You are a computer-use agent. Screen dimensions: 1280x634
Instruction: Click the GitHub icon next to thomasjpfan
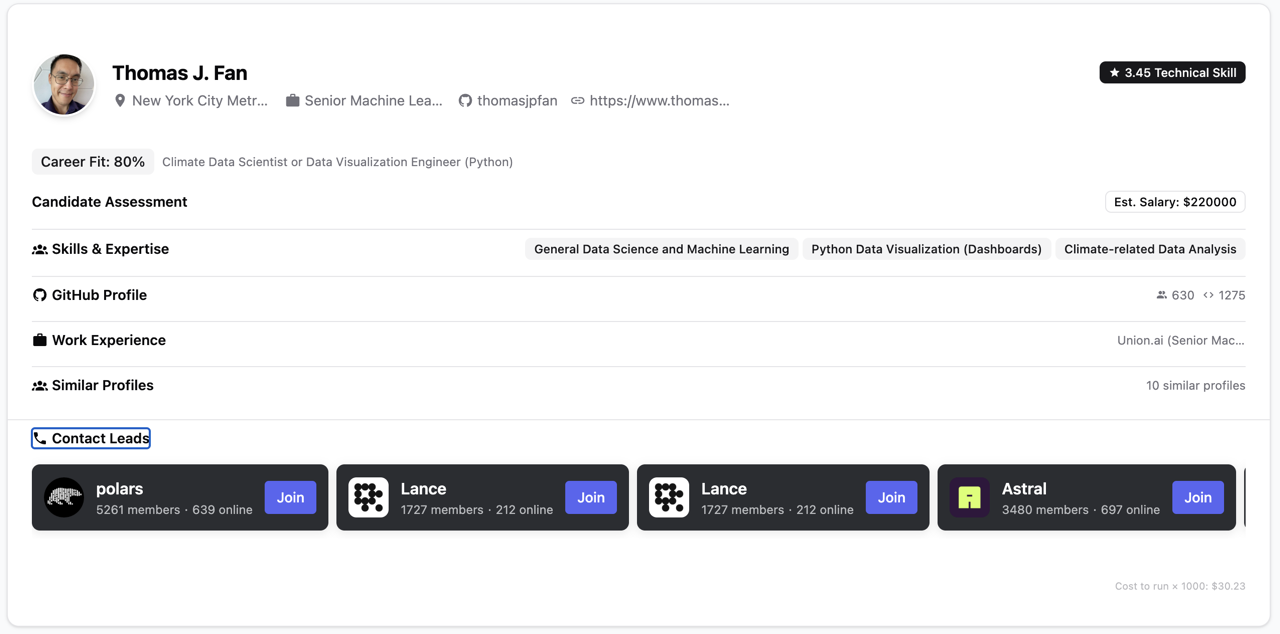click(465, 101)
